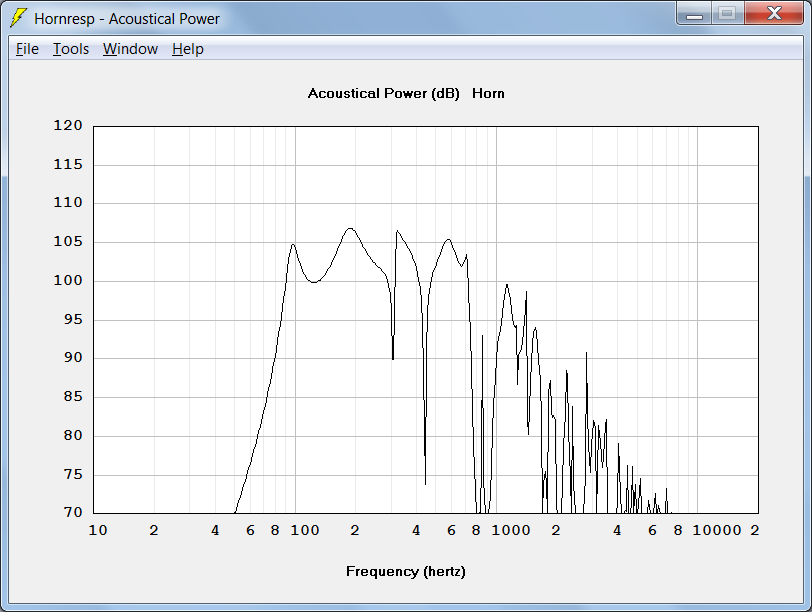
Task: Open the File menu
Action: [x=27, y=49]
